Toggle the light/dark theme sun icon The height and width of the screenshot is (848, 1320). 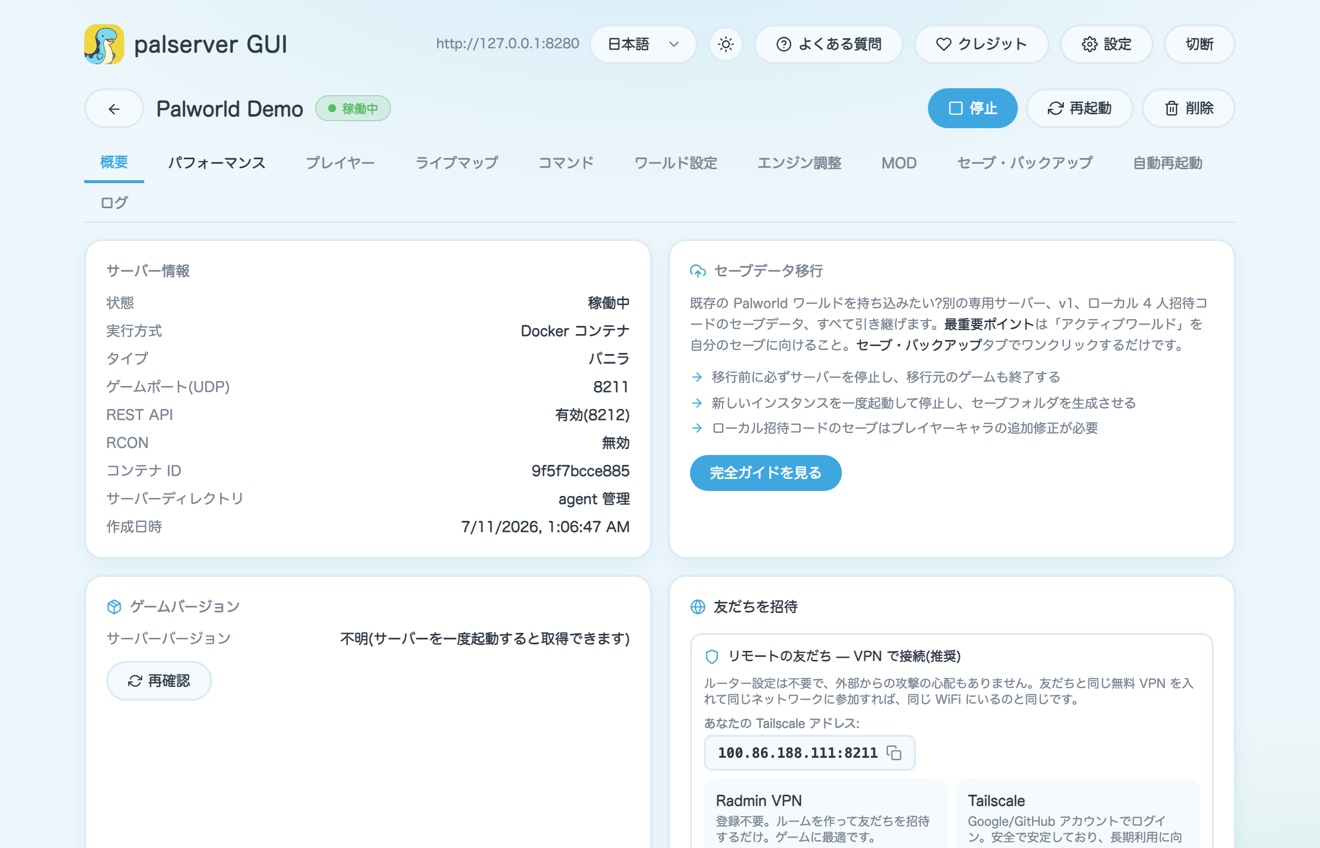726,44
